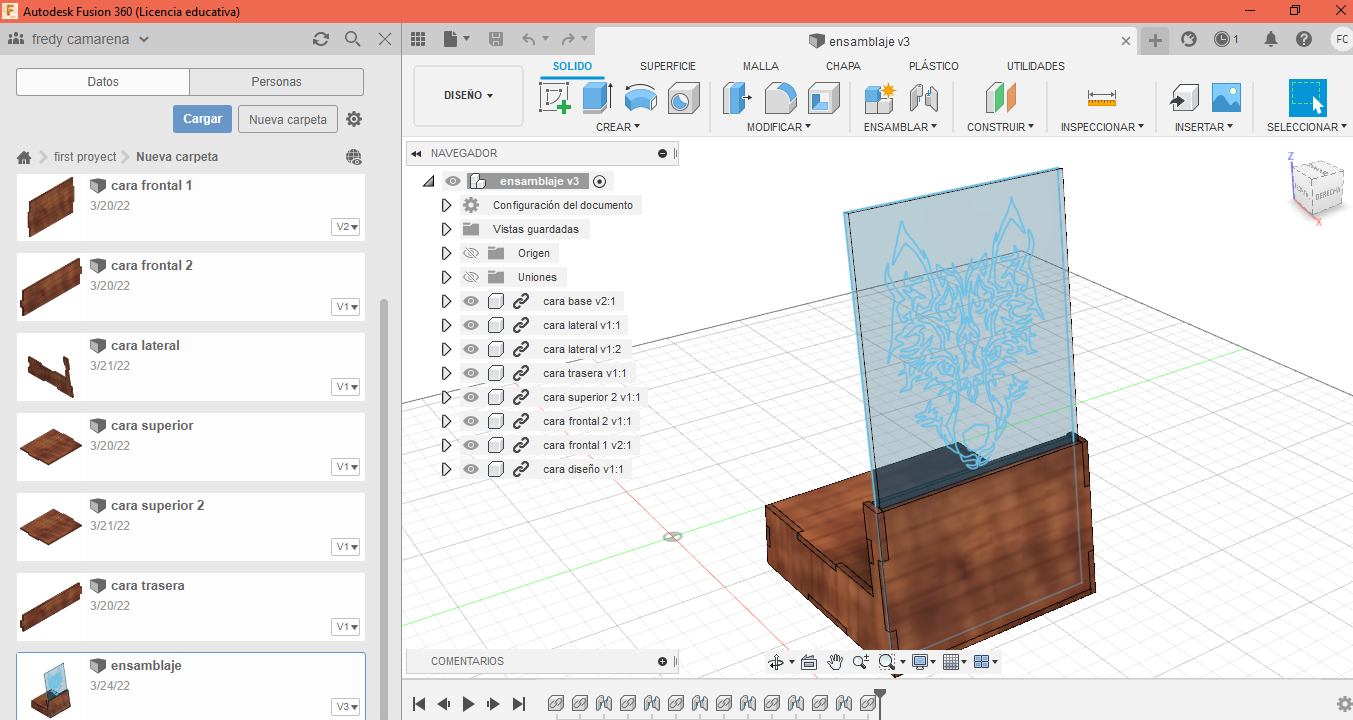
Task: Open the MODIFICAR dropdown menu
Action: pyautogui.click(x=779, y=127)
